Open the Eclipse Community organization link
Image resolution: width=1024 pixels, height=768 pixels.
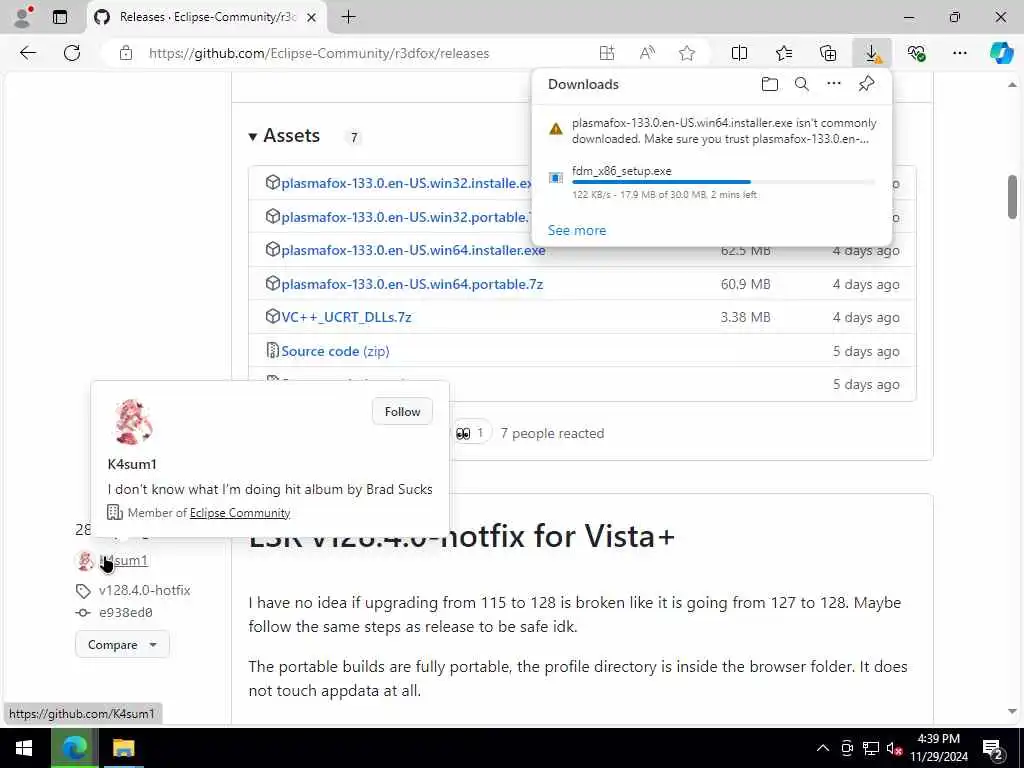pyautogui.click(x=240, y=513)
